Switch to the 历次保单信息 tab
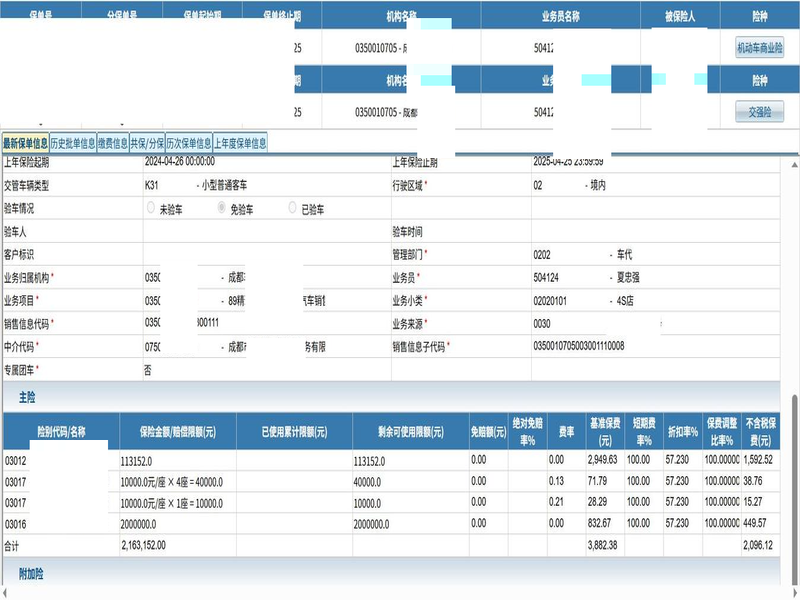Viewport: 800px width, 600px height. [188, 143]
